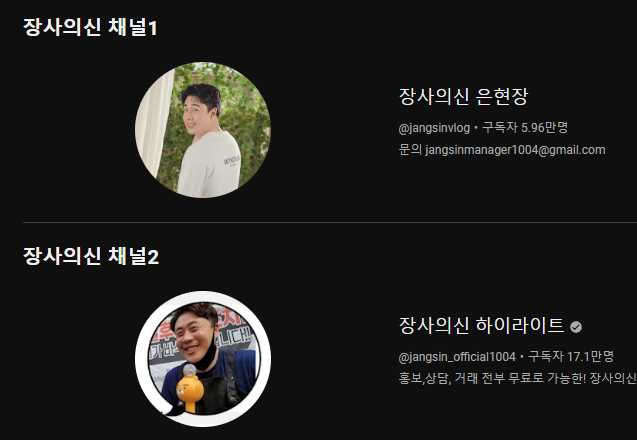Click the divider line between channel sections

330,223
